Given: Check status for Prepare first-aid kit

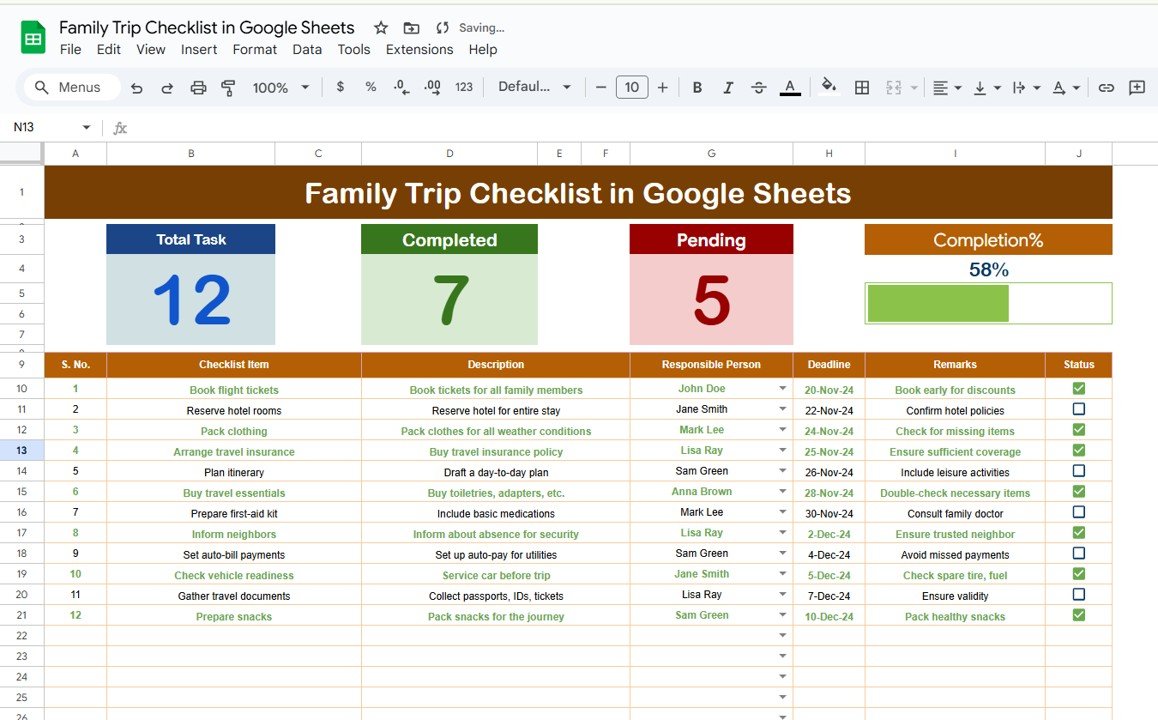Looking at the screenshot, I should [1079, 512].
